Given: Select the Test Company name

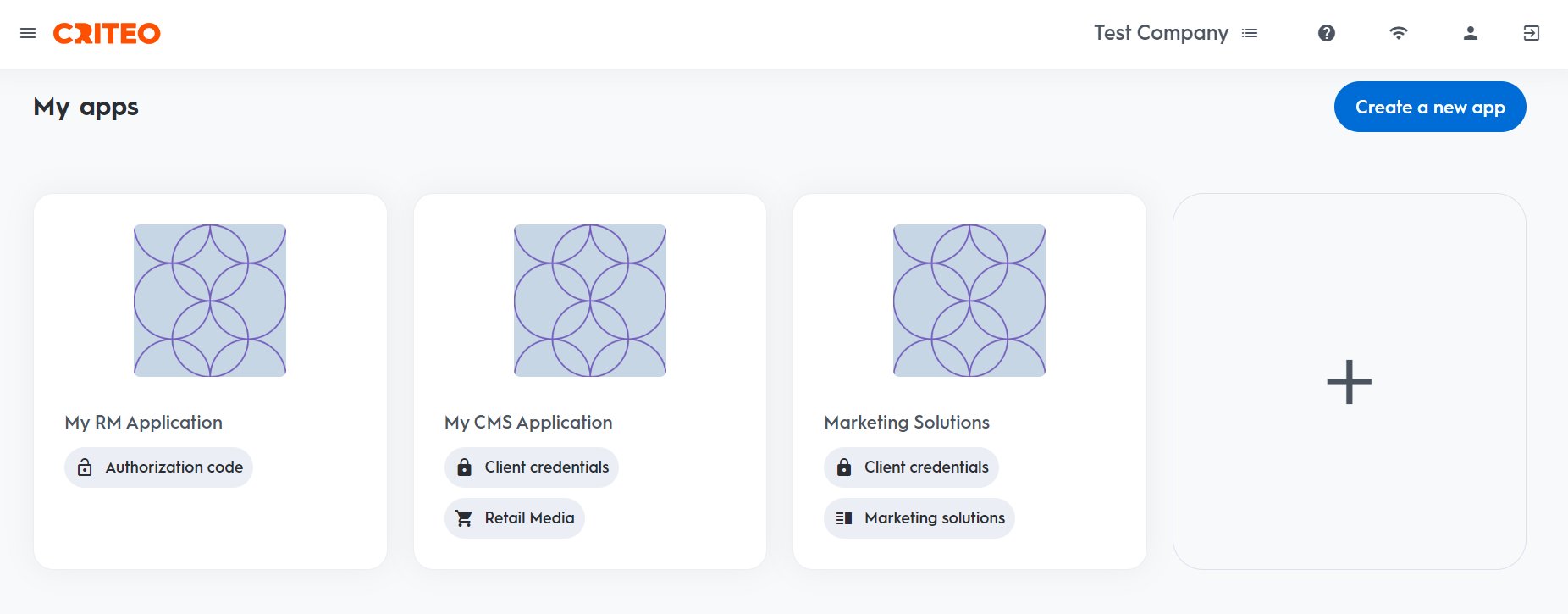Looking at the screenshot, I should coord(1161,33).
